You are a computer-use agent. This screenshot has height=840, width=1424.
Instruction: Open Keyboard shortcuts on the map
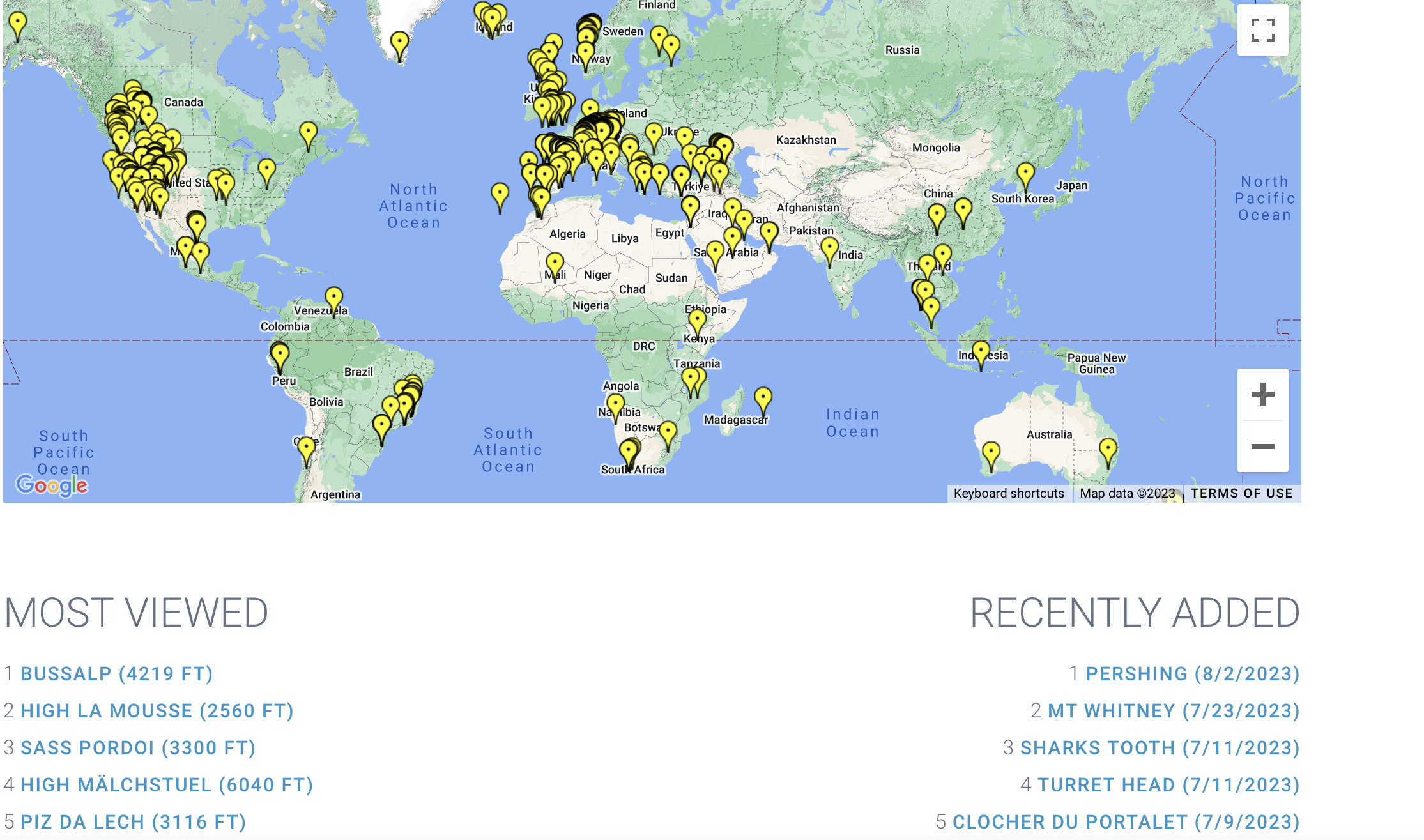1009,493
